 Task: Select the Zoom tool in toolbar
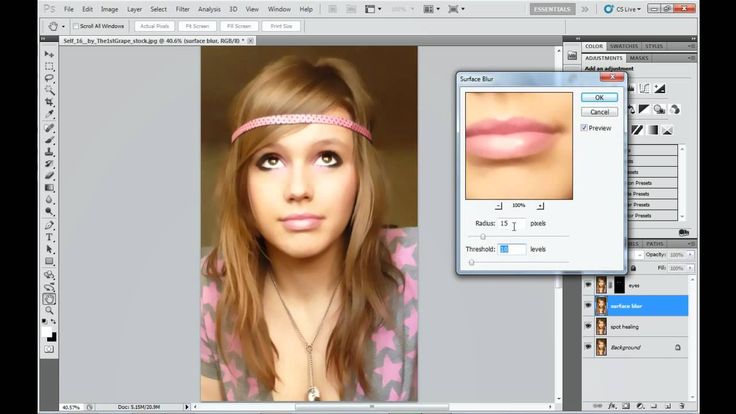coord(49,311)
